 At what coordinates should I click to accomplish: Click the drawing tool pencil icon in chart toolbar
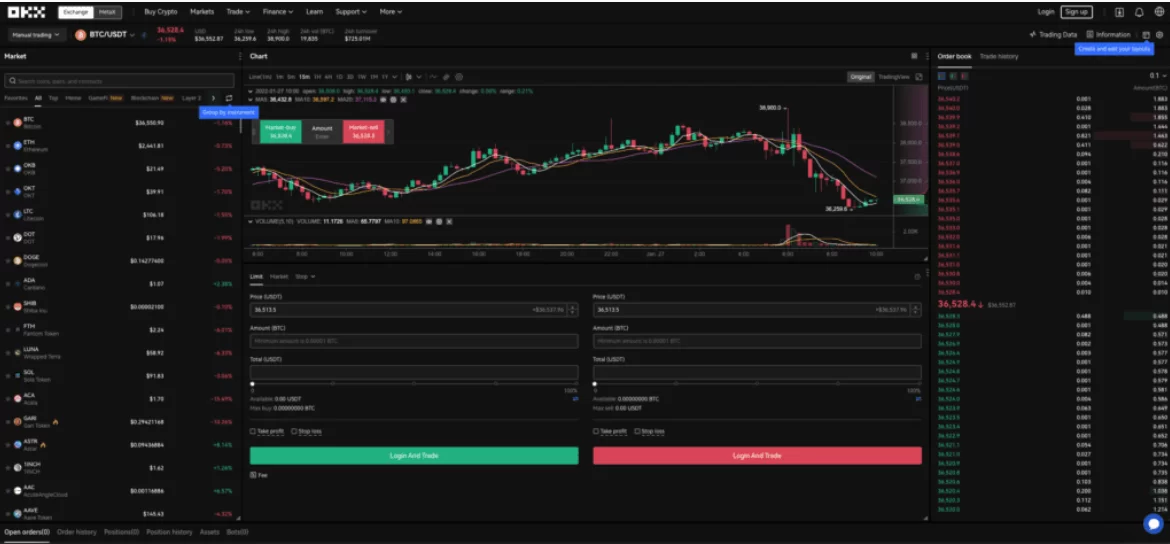[x=446, y=76]
